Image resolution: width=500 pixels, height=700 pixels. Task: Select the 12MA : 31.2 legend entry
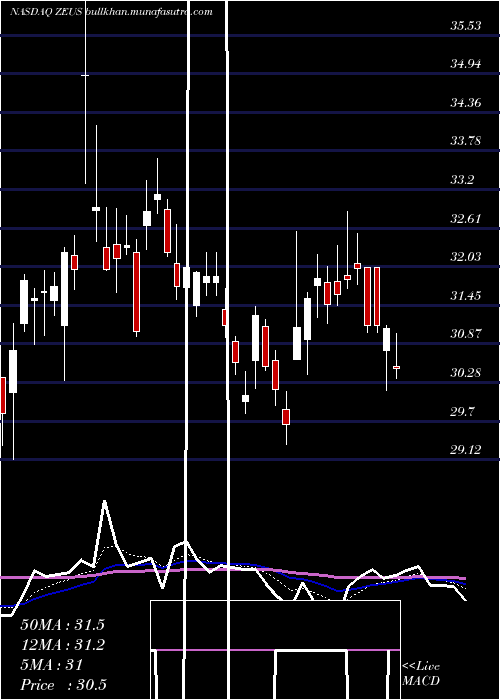point(62,645)
